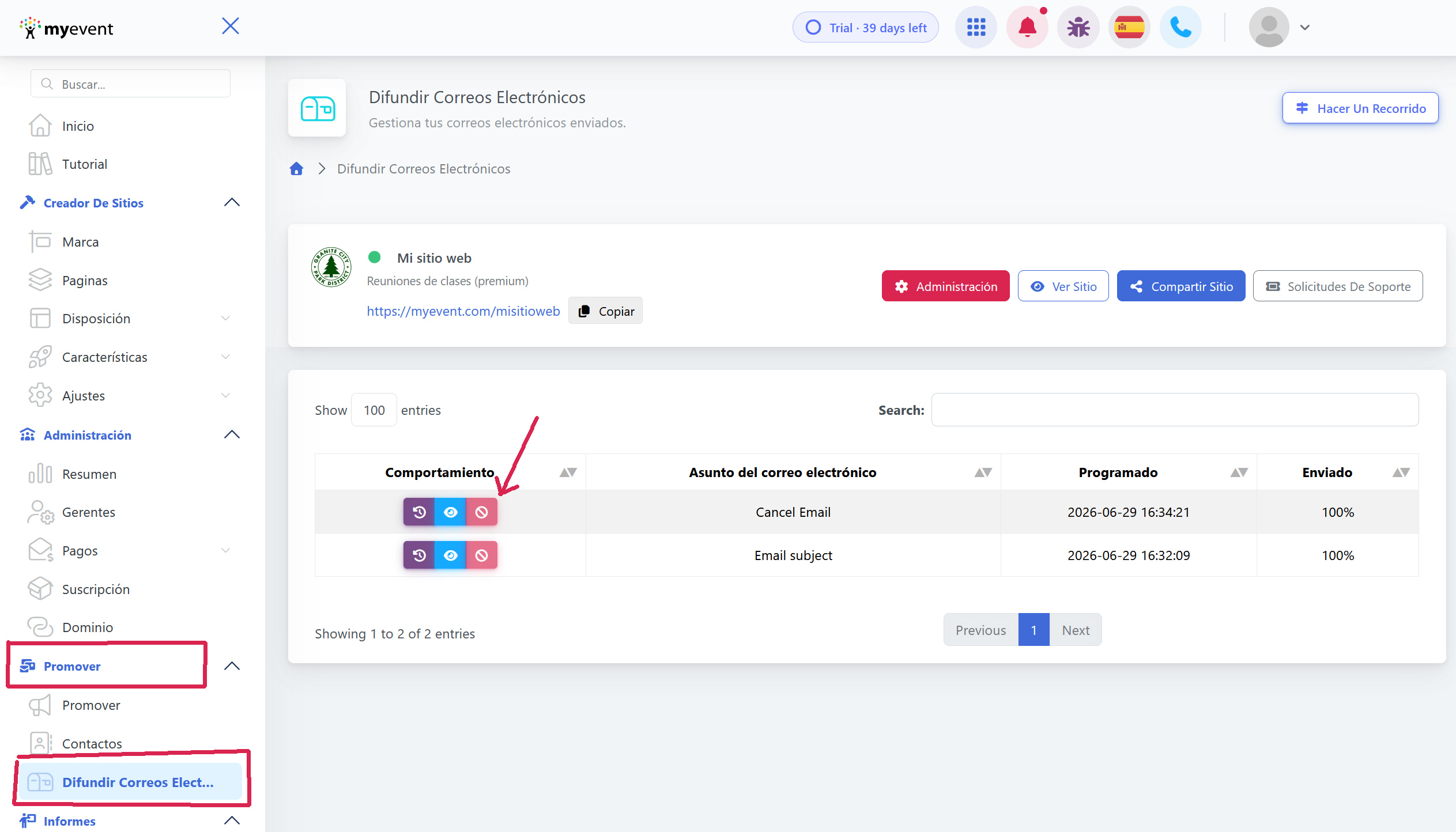Click the 'Cancel Email' subject cell
The width and height of the screenshot is (1456, 832).
tap(793, 512)
